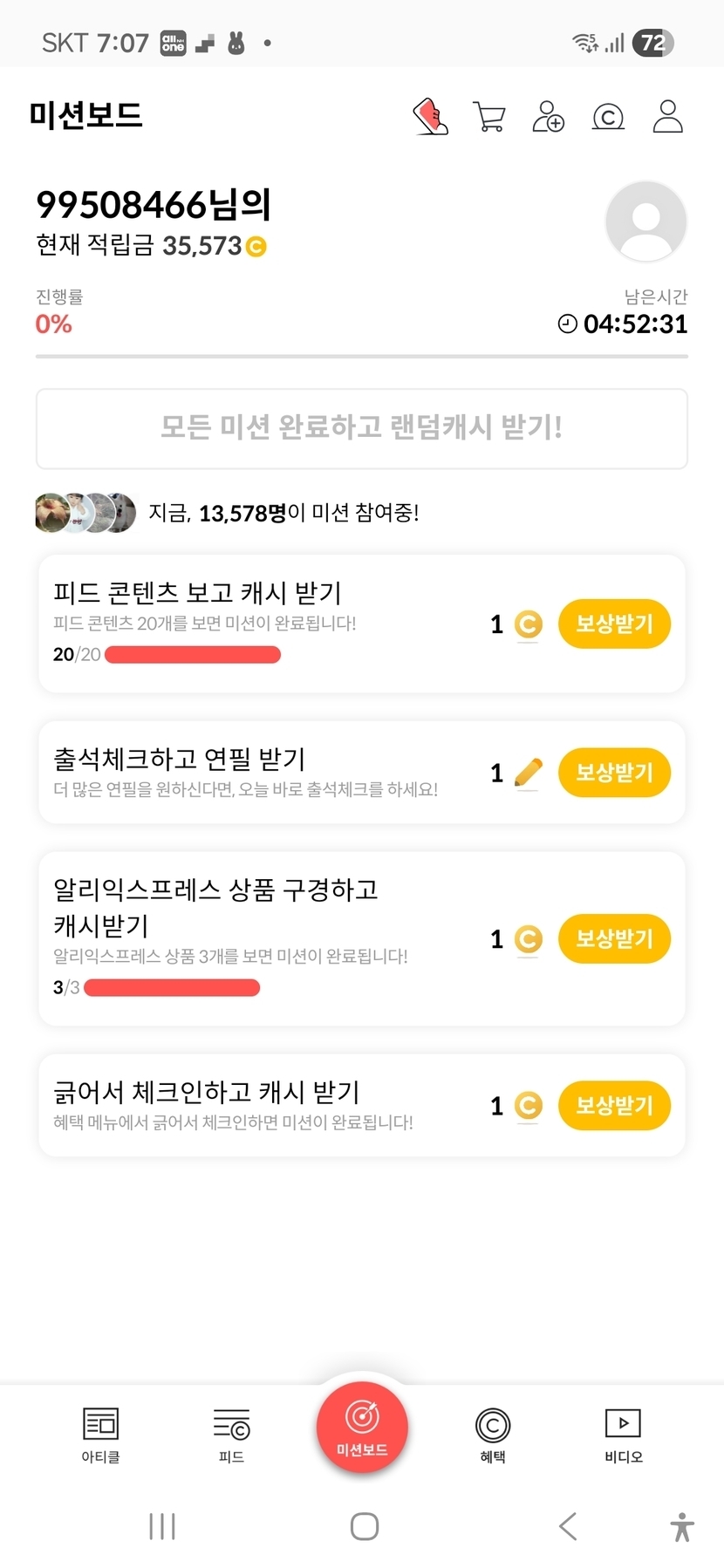Claim pencil reward for attendance check
Viewport: 724px width, 1568px height.
tap(614, 772)
